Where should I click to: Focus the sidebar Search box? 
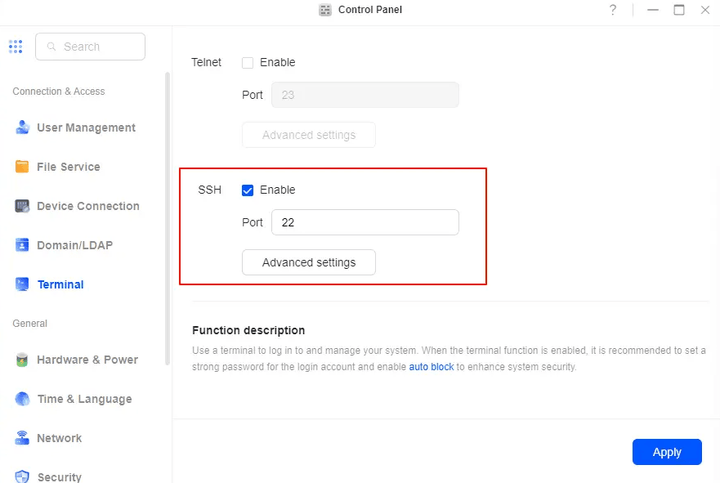(x=90, y=47)
